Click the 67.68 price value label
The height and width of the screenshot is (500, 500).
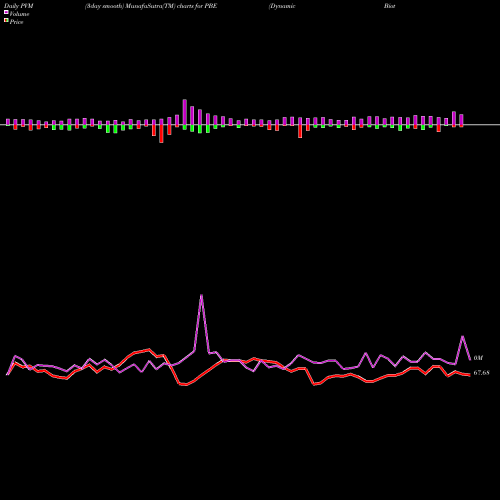tap(481, 373)
